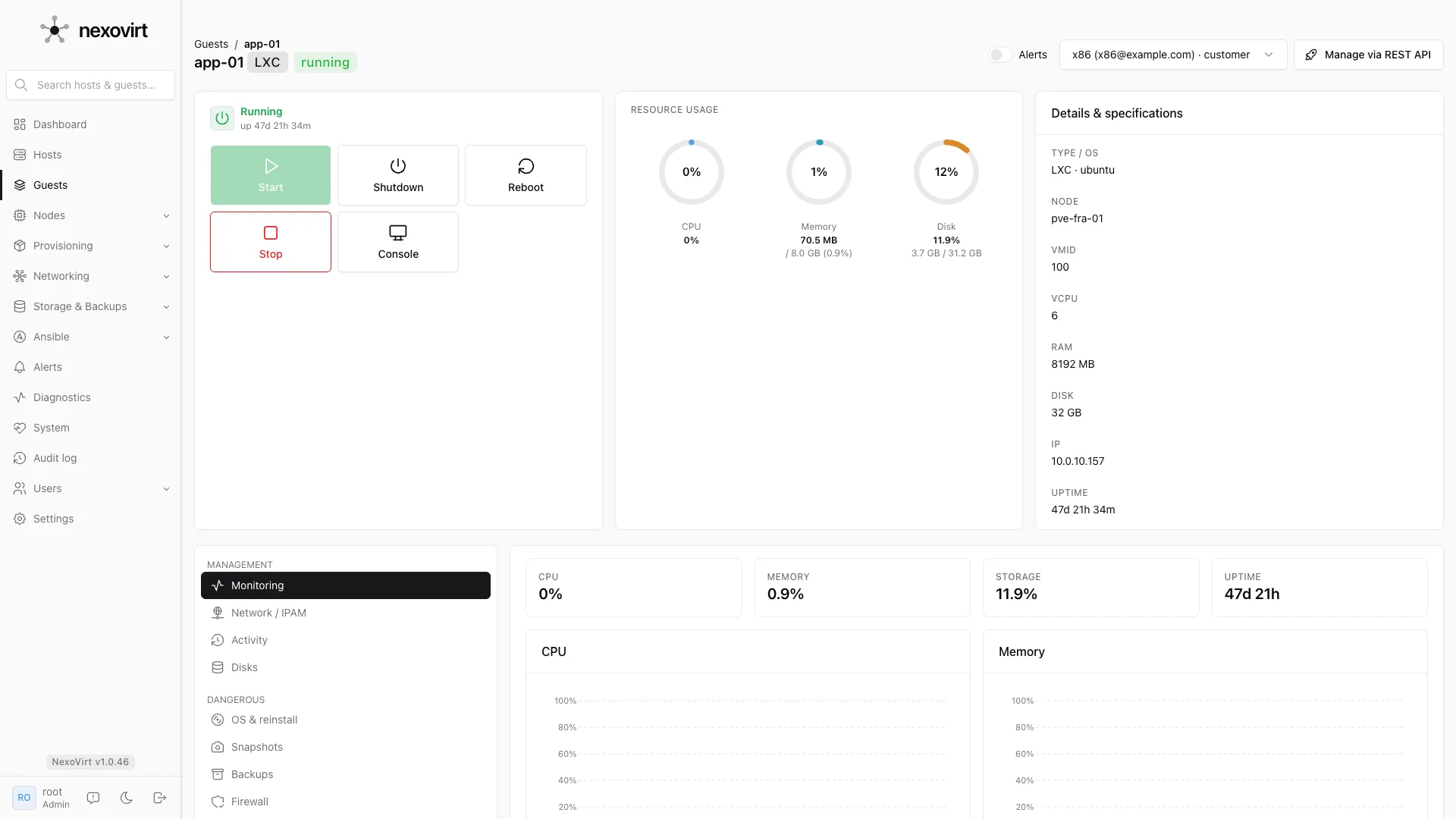1456x819 pixels.
Task: Click Manage via REST API button
Action: (1368, 55)
